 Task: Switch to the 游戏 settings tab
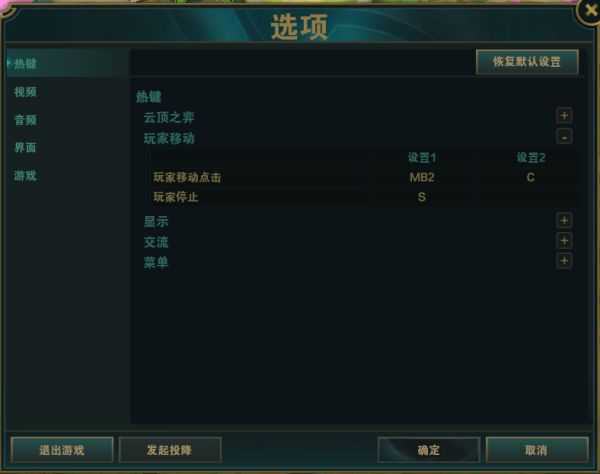[25, 176]
